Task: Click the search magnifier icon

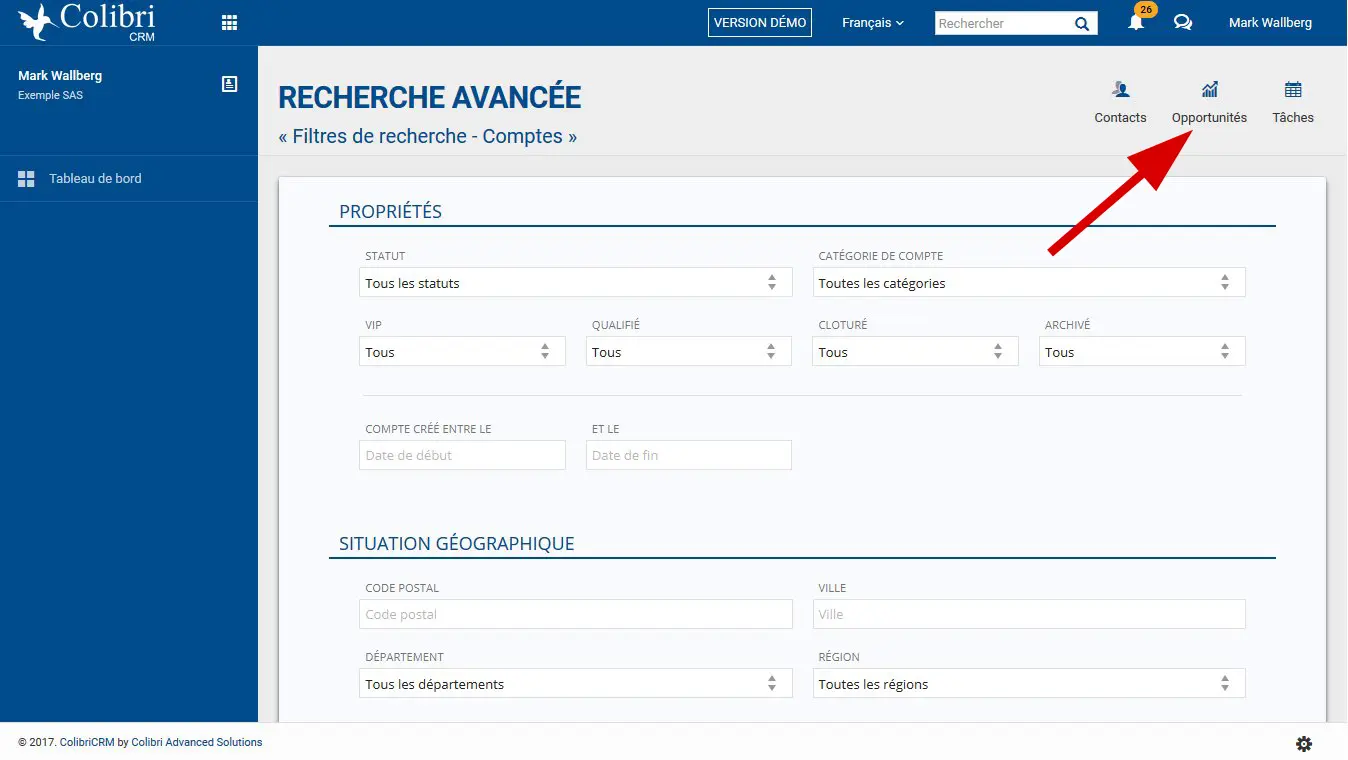Action: pyautogui.click(x=1082, y=23)
